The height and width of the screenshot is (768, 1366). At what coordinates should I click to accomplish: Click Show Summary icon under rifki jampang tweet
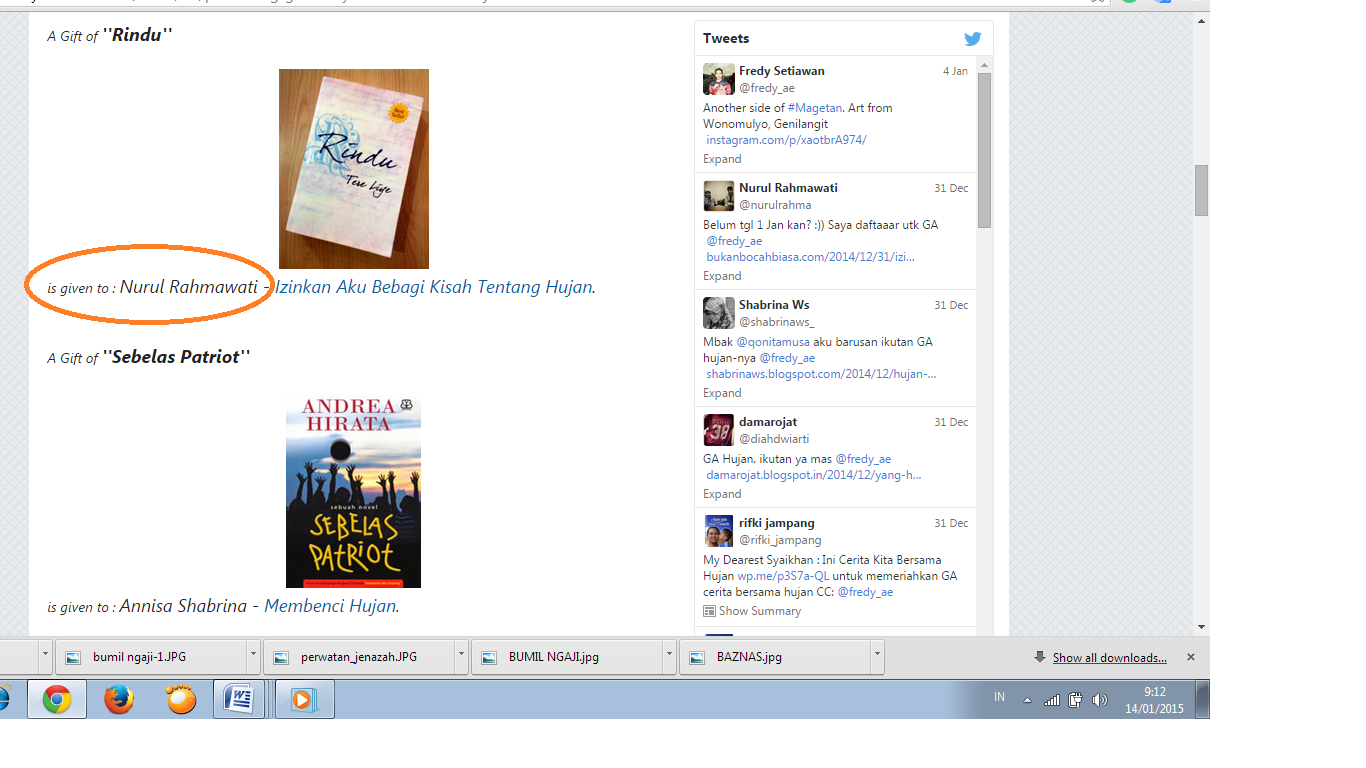pyautogui.click(x=709, y=611)
